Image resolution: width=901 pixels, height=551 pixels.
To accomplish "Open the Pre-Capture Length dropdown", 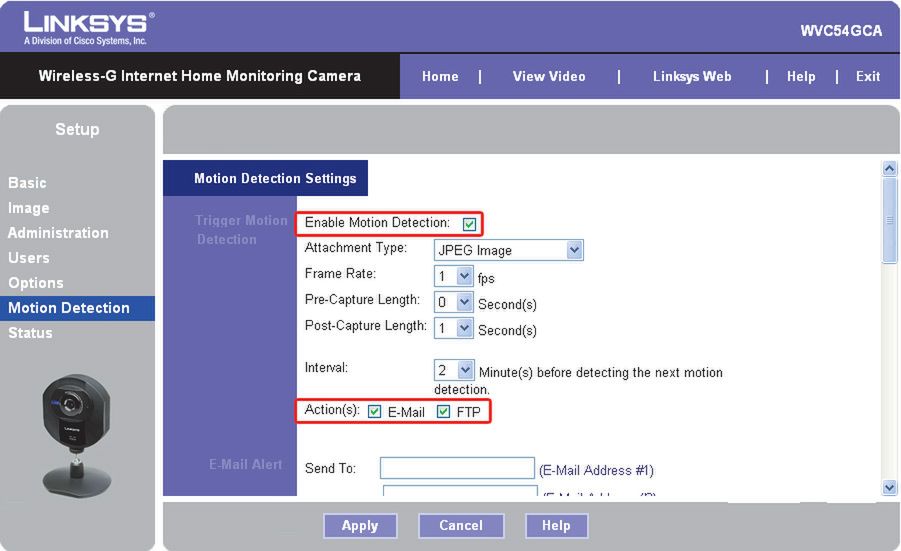I will (x=454, y=302).
